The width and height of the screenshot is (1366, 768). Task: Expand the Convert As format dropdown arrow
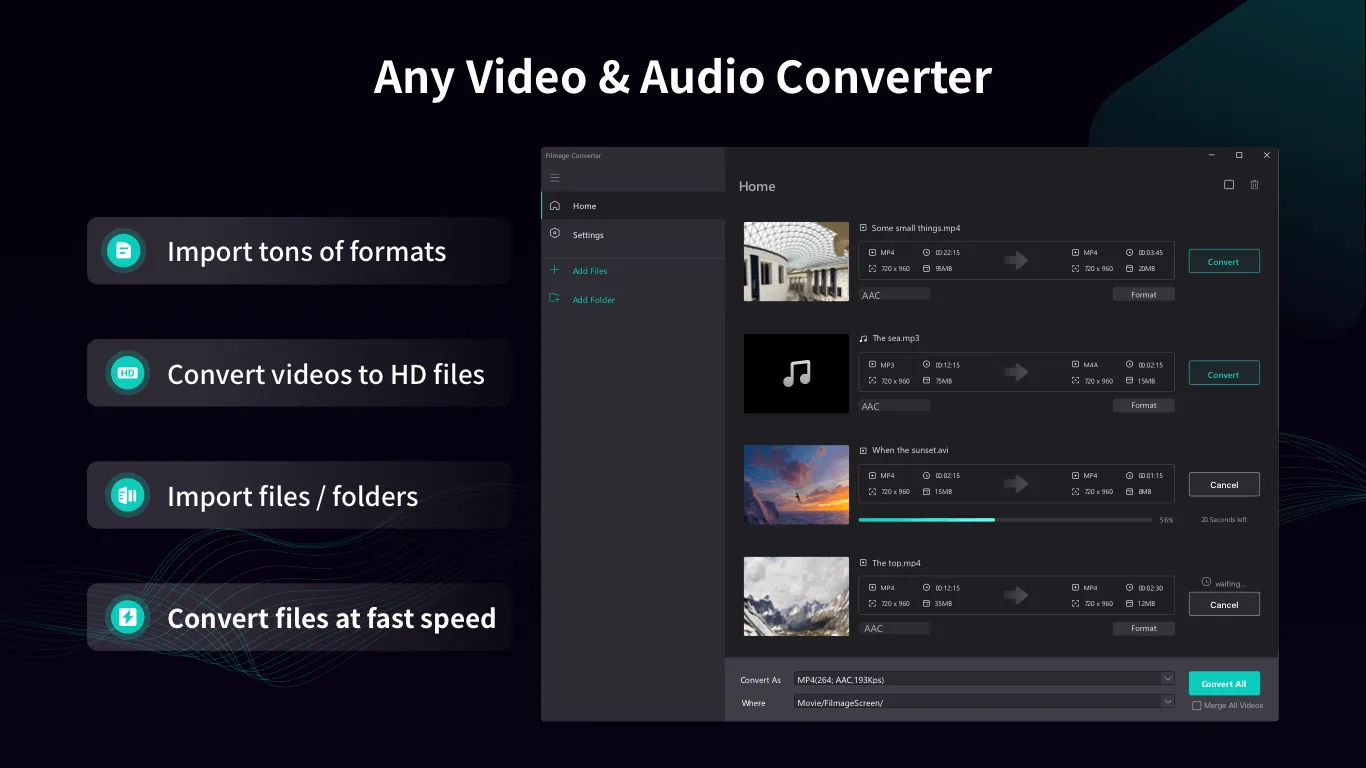tap(1167, 679)
